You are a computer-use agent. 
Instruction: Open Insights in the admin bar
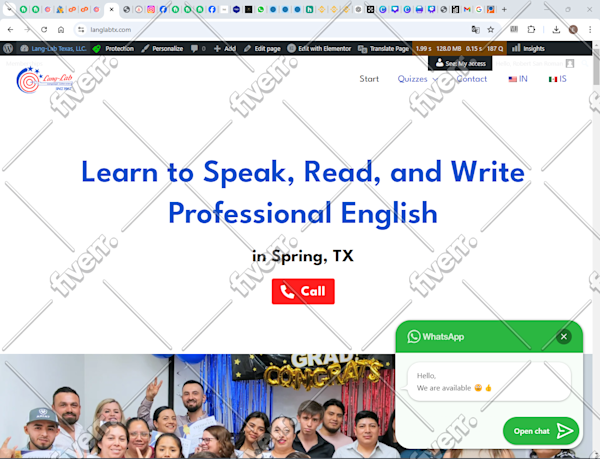(528, 48)
